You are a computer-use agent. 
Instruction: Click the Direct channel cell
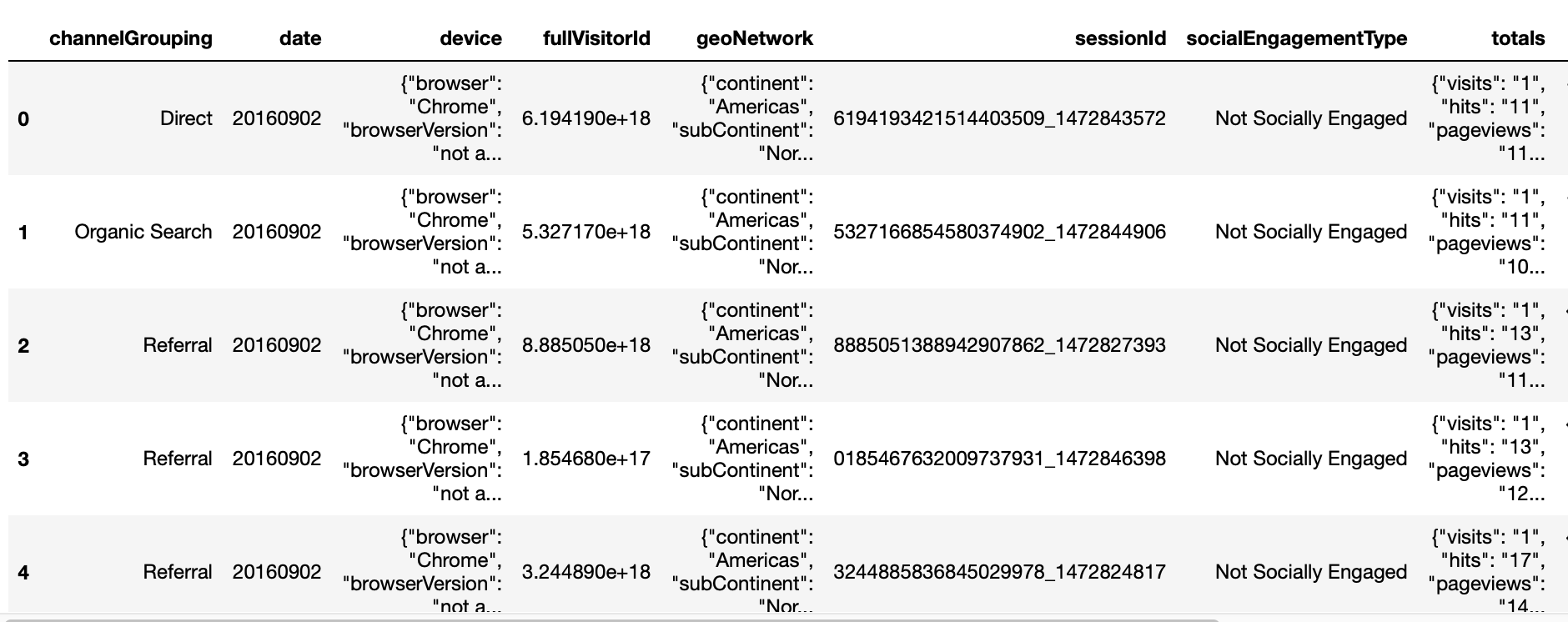click(x=186, y=118)
